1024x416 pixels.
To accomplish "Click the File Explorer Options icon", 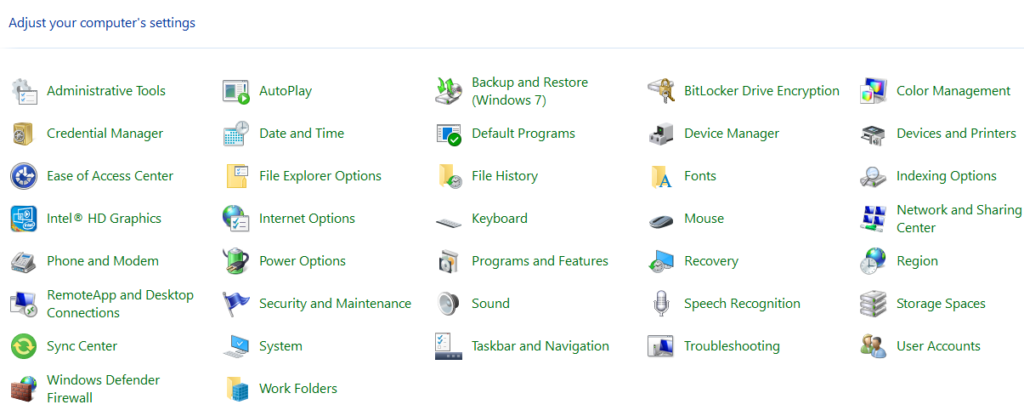I will tap(236, 176).
